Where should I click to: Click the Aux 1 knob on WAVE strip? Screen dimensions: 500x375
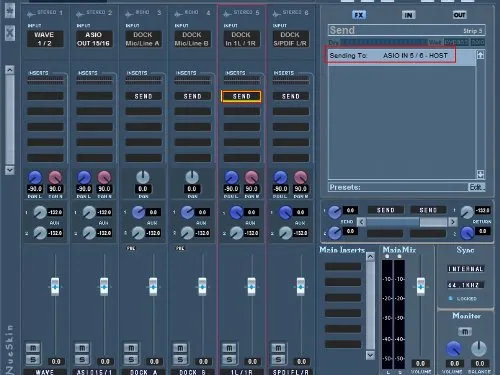point(40,212)
